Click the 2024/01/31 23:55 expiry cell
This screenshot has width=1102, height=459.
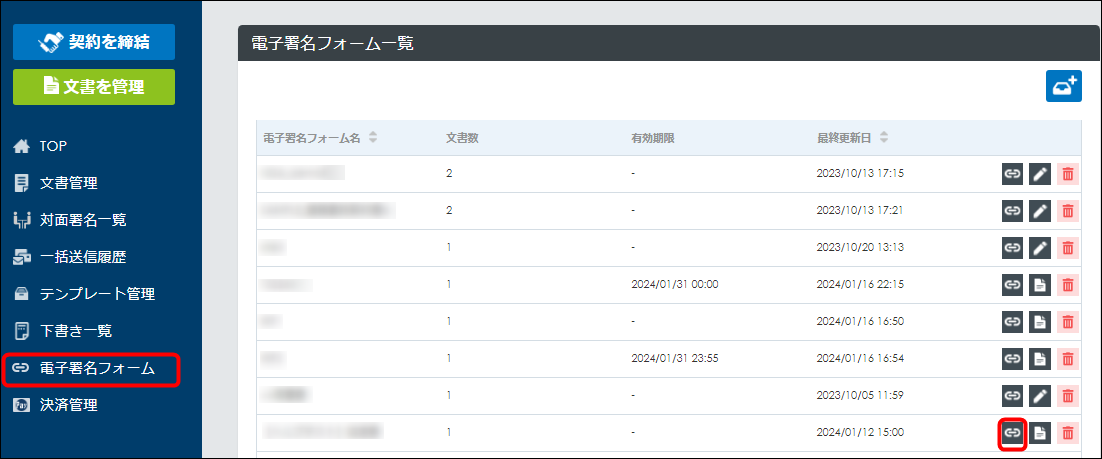(674, 358)
